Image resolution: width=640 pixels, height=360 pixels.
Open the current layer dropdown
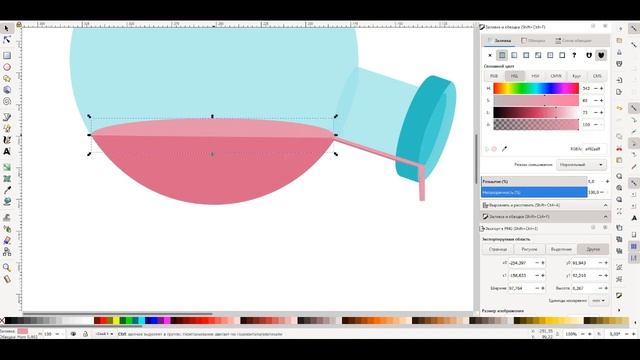click(104, 334)
